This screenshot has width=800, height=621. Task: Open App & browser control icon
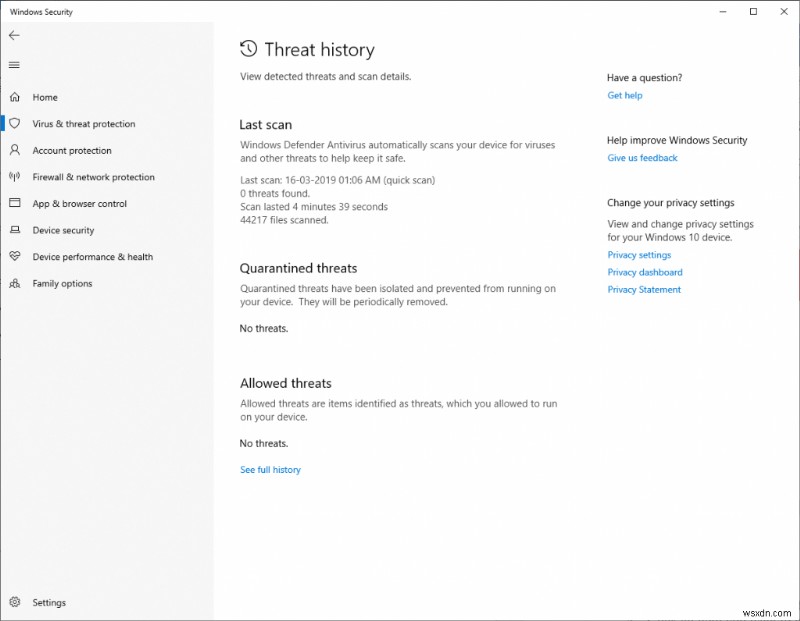tap(14, 203)
